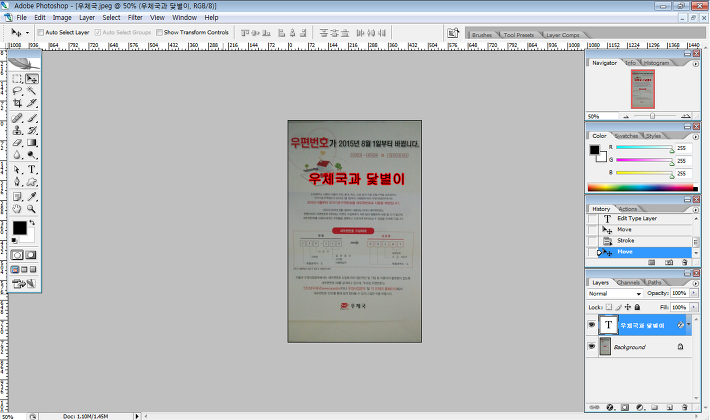Open the Navigator panel flyout menu

click(696, 64)
